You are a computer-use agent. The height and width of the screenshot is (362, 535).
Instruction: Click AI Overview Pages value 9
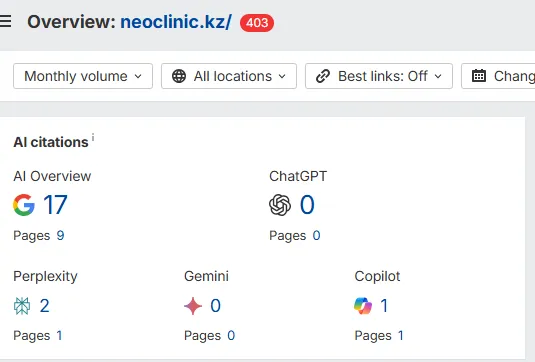(x=60, y=235)
